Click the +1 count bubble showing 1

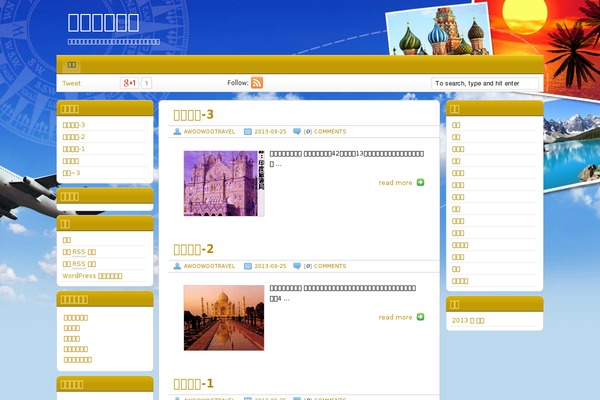click(147, 83)
